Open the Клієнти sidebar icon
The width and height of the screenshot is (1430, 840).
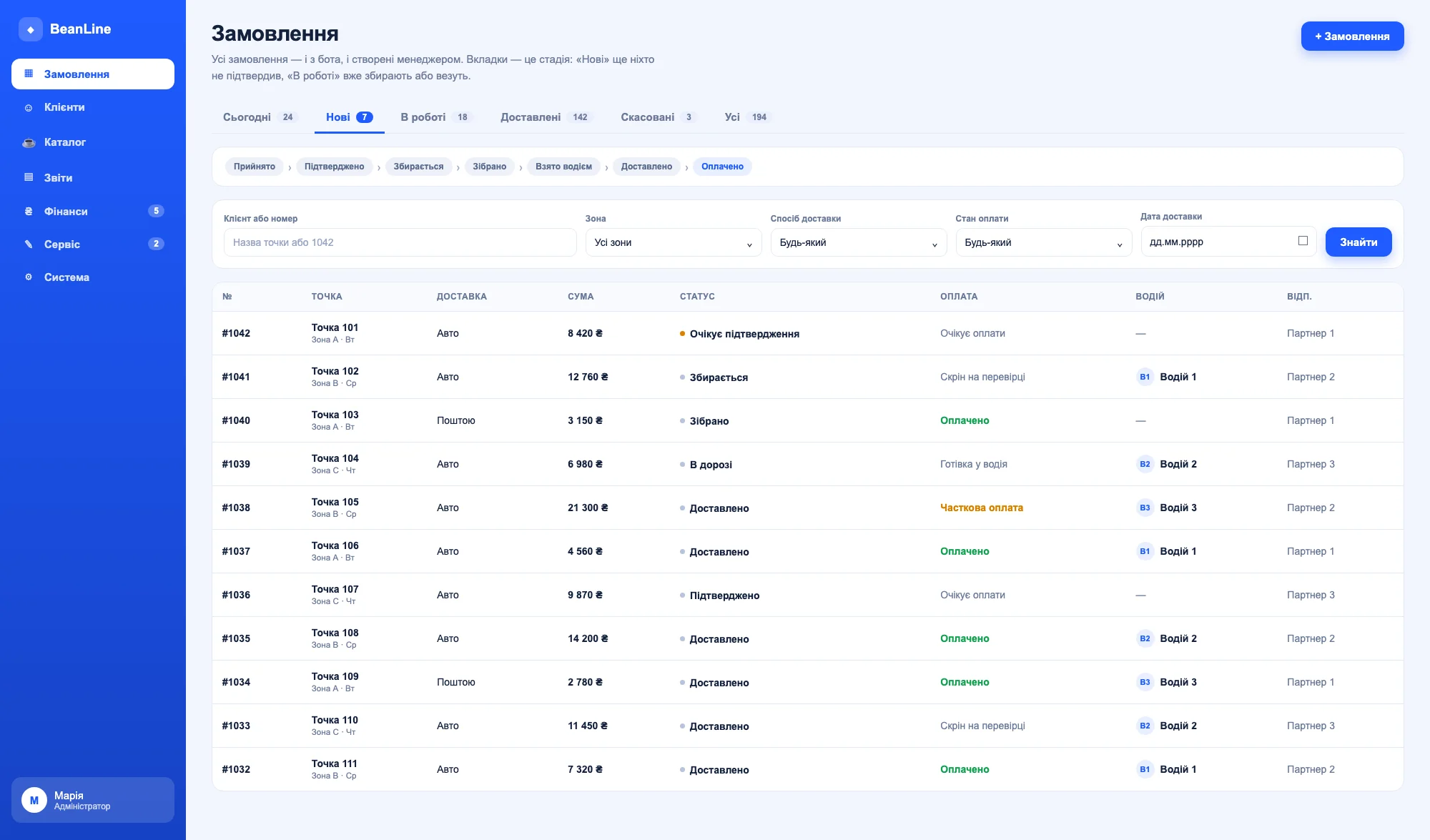[29, 108]
